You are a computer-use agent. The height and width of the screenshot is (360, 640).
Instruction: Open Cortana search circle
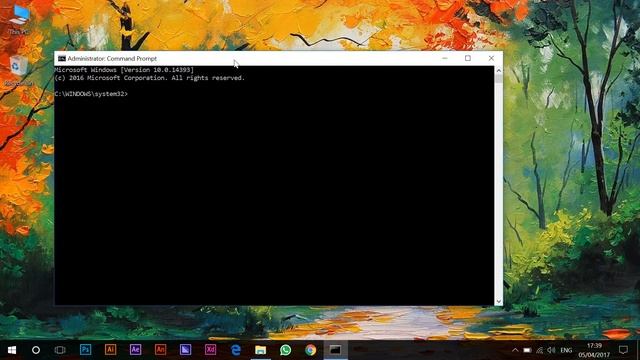click(36, 350)
